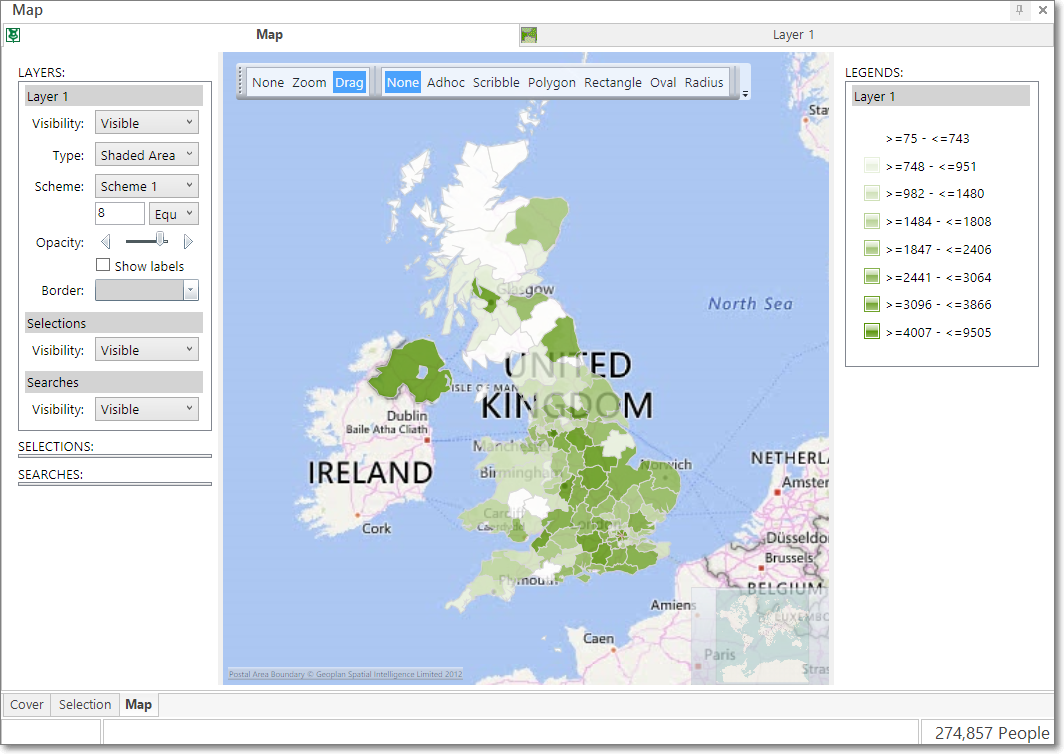This screenshot has height=754, width=1064.
Task: Select the Oval selection tool
Action: point(663,82)
